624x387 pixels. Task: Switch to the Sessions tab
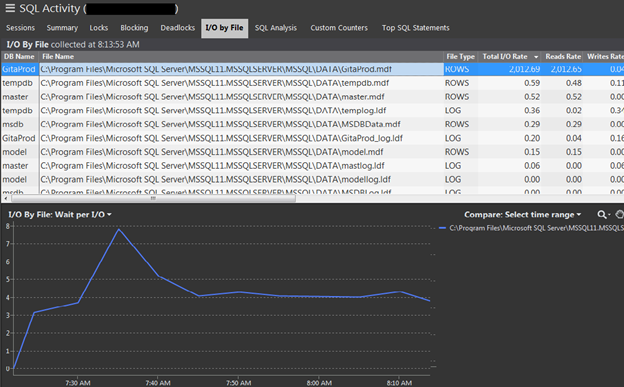(x=20, y=28)
